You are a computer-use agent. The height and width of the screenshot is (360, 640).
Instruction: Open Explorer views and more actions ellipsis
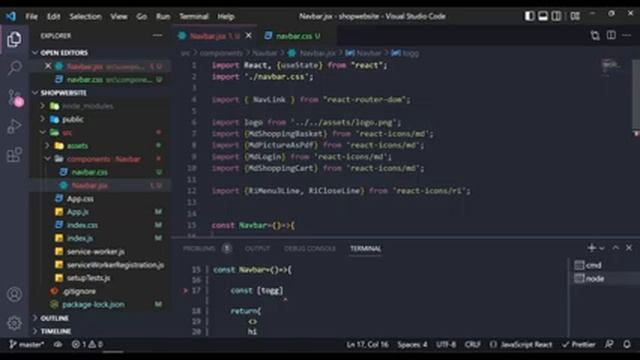pyautogui.click(x=158, y=36)
